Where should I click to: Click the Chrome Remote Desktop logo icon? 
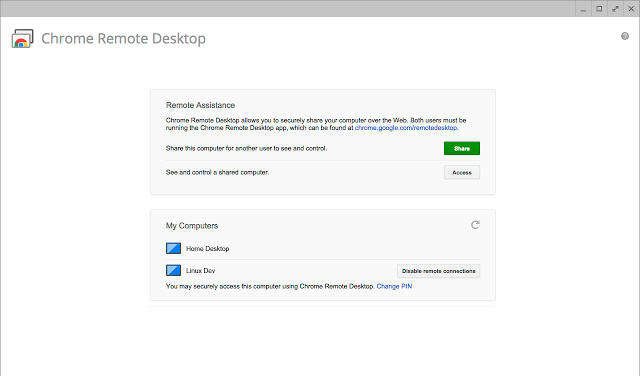[22, 38]
